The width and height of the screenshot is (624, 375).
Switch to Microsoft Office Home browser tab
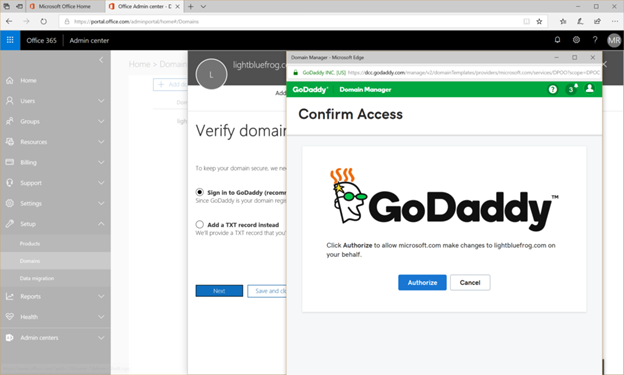coord(65,6)
